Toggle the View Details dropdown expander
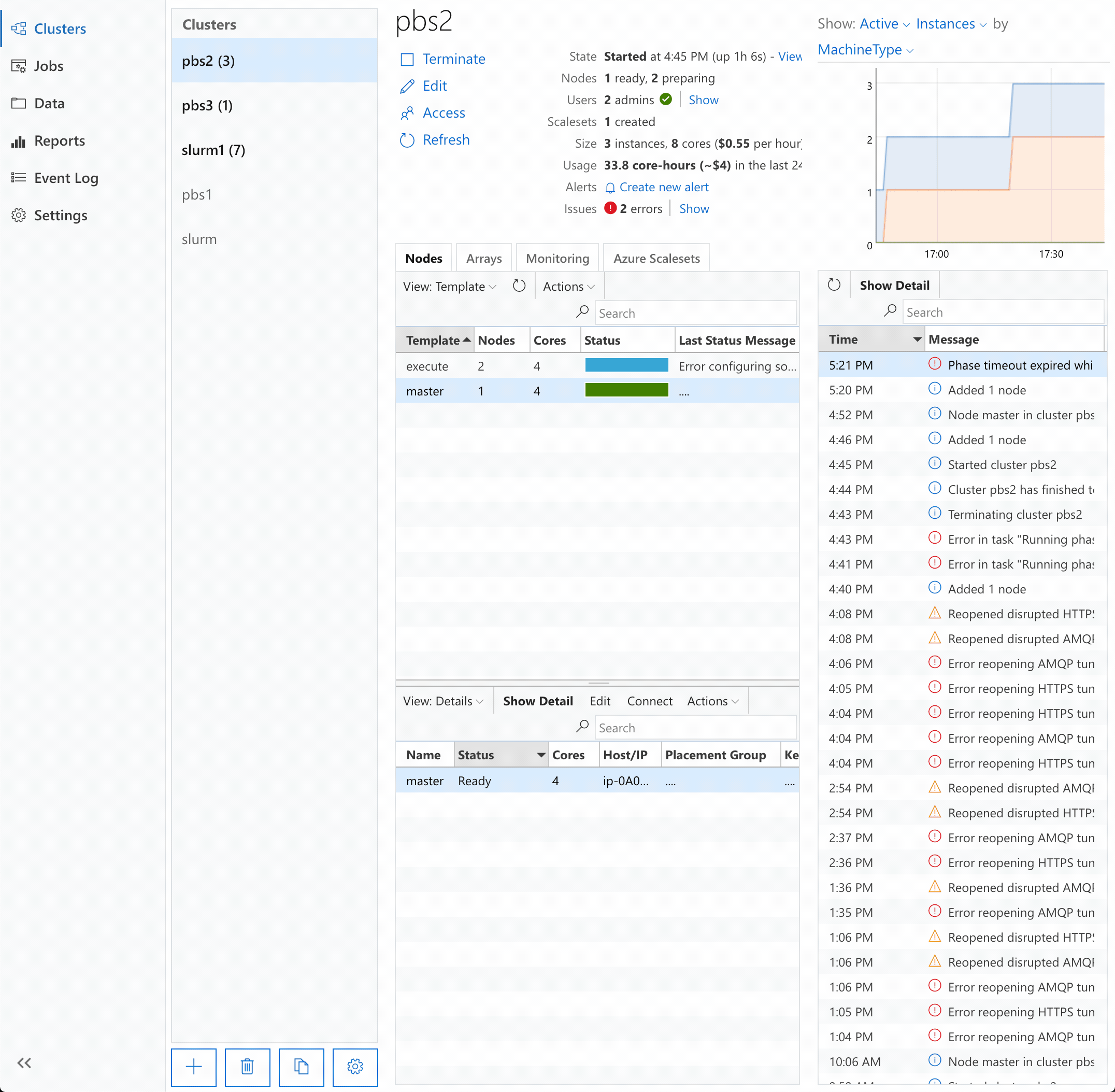 tap(483, 700)
